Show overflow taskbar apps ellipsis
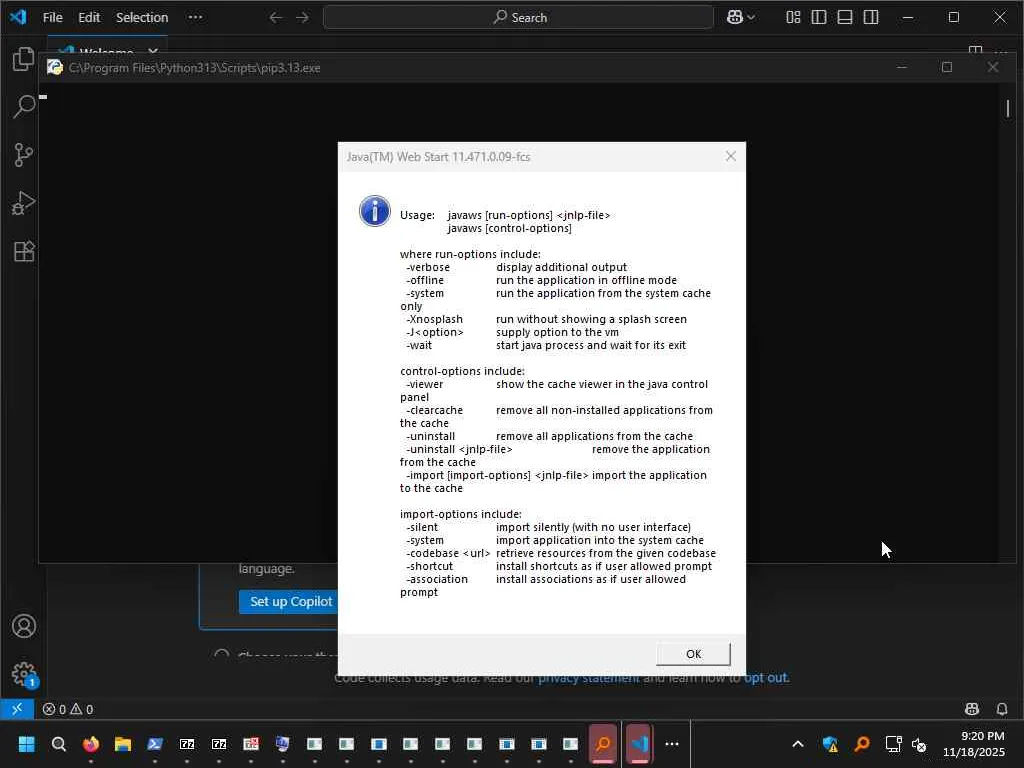The width and height of the screenshot is (1024, 768). [x=672, y=744]
